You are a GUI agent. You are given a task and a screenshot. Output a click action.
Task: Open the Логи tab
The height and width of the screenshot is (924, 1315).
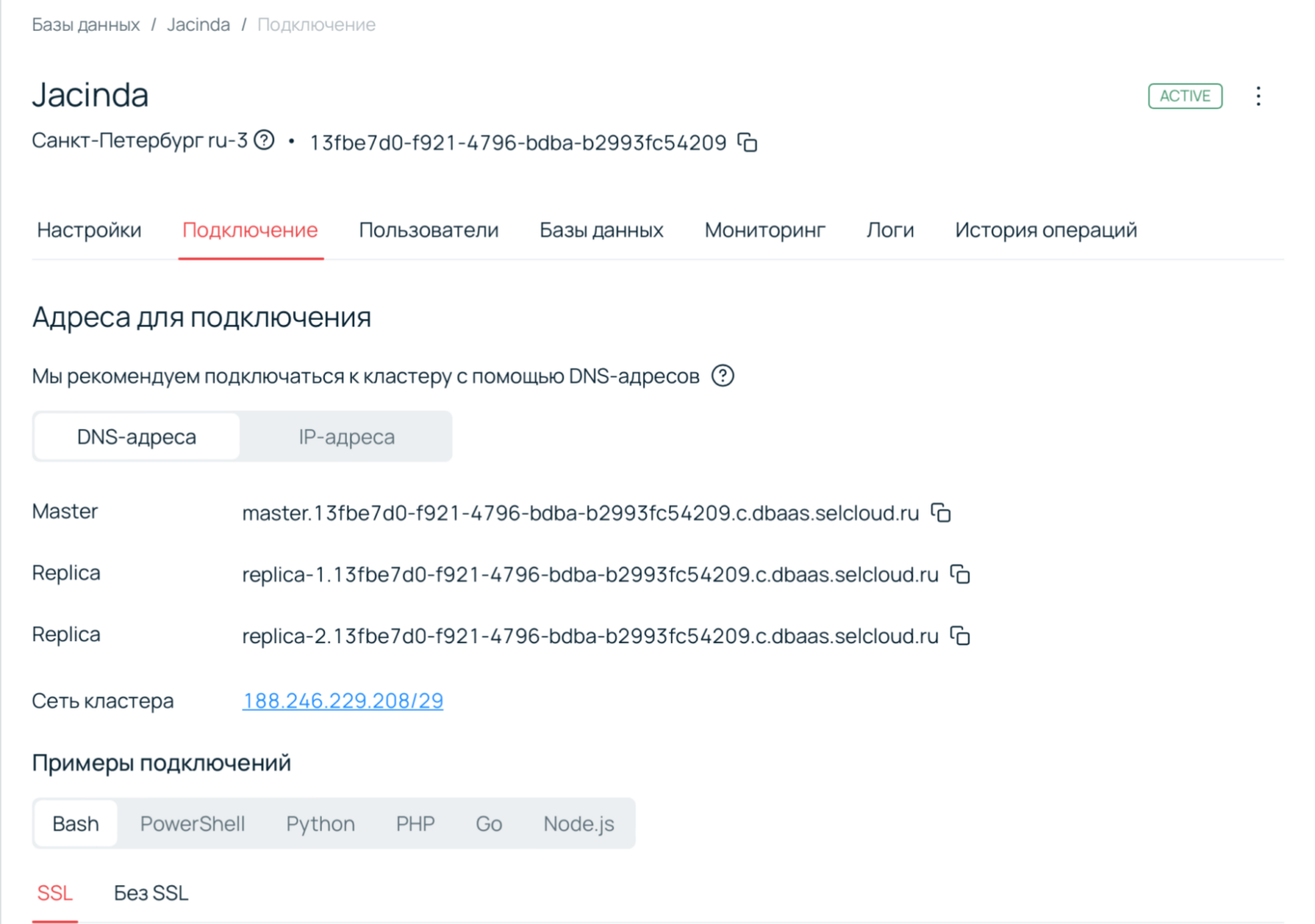click(x=890, y=230)
